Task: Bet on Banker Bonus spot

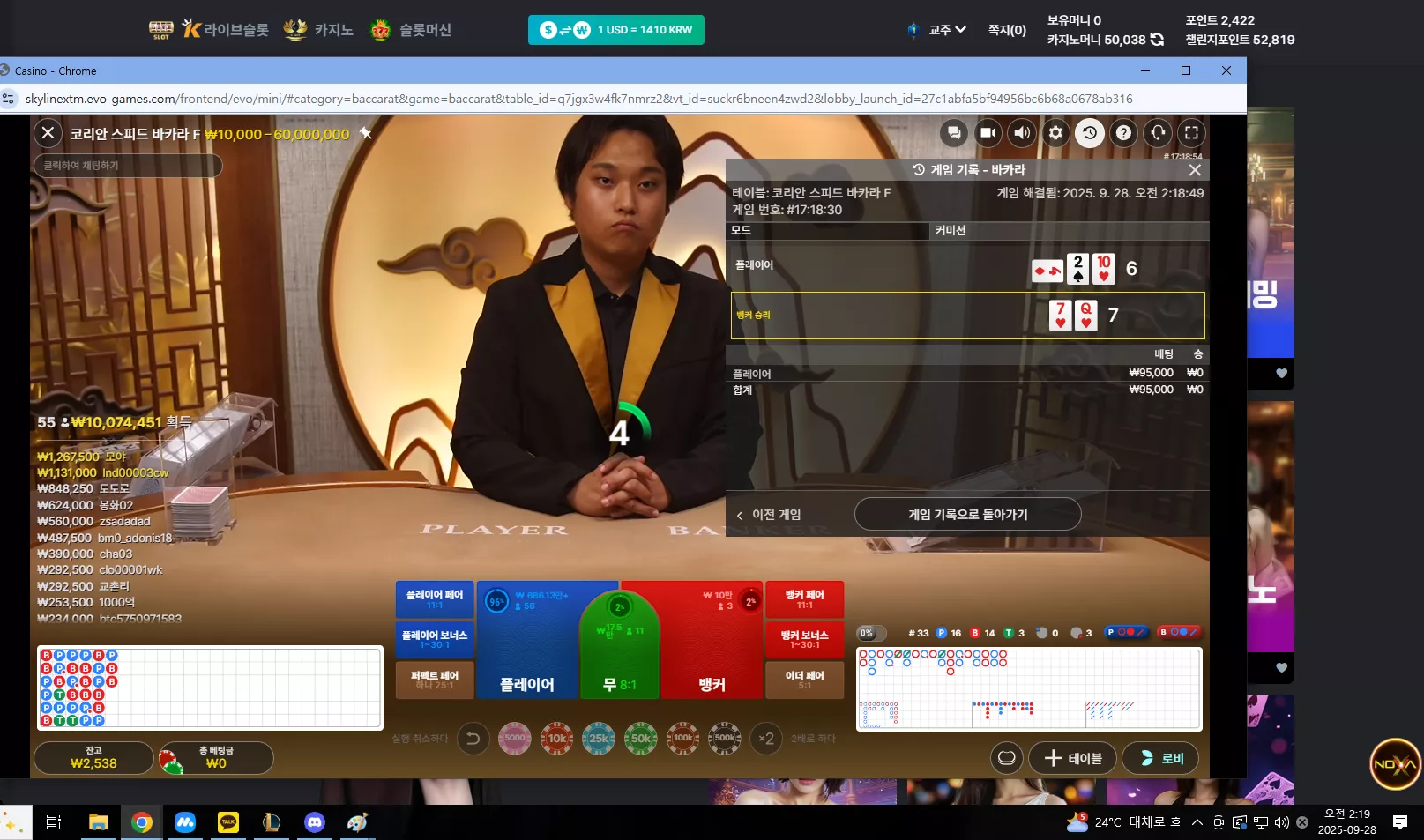Action: pyautogui.click(x=805, y=639)
